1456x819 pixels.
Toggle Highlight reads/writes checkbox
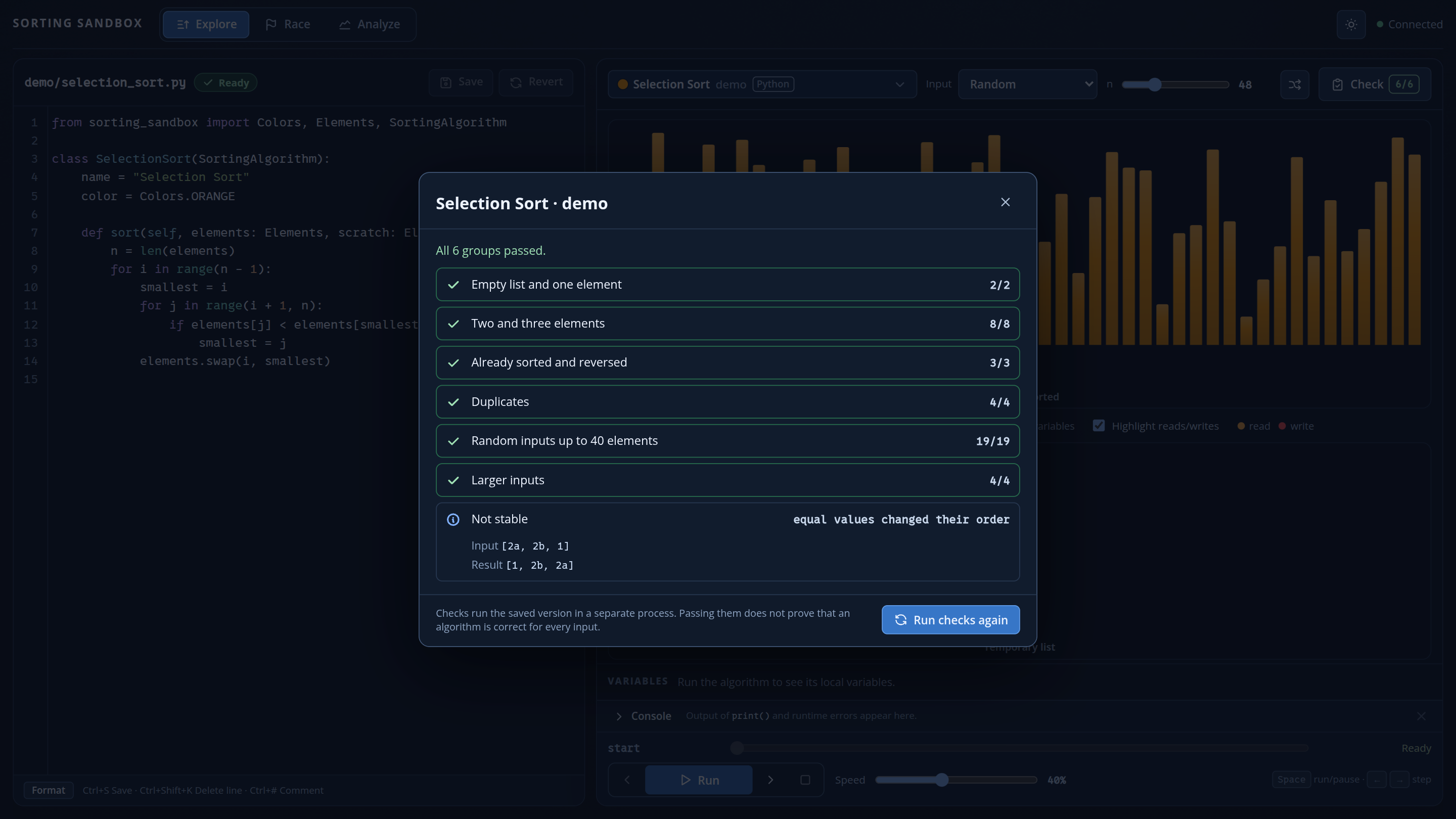pos(1099,426)
